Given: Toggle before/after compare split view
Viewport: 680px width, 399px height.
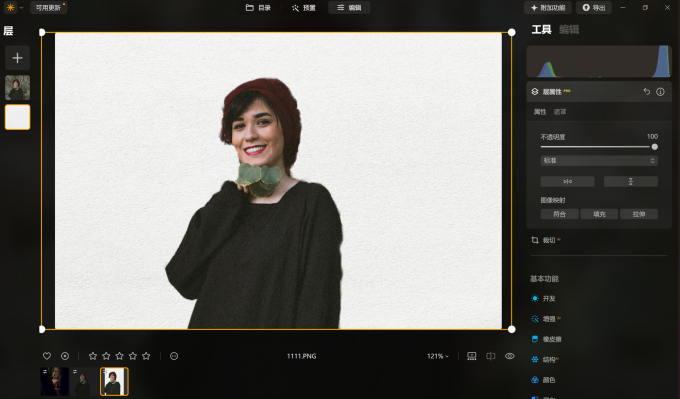Looking at the screenshot, I should point(490,356).
